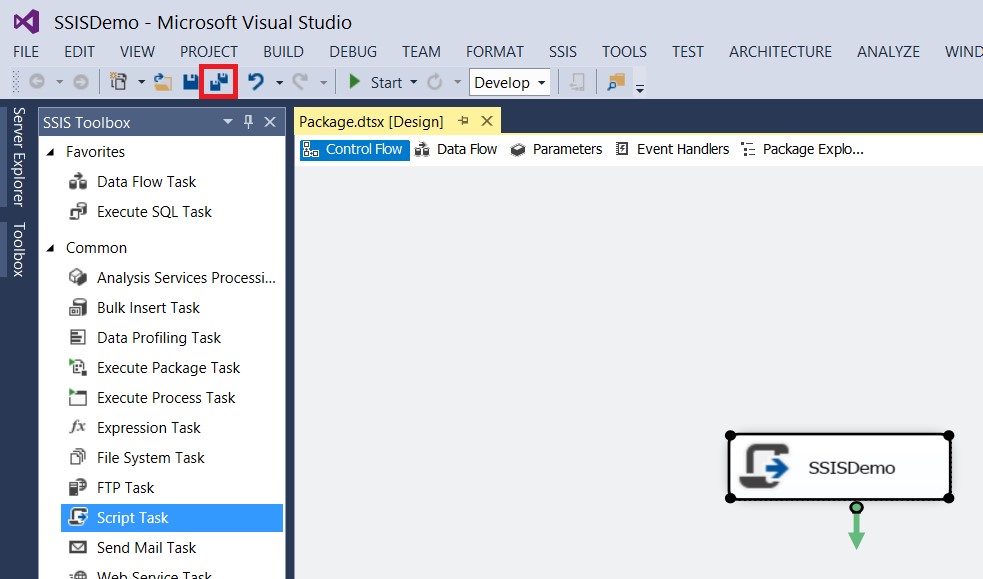The height and width of the screenshot is (579, 983).
Task: Open the ARCHITECTURE menu
Action: tap(780, 51)
